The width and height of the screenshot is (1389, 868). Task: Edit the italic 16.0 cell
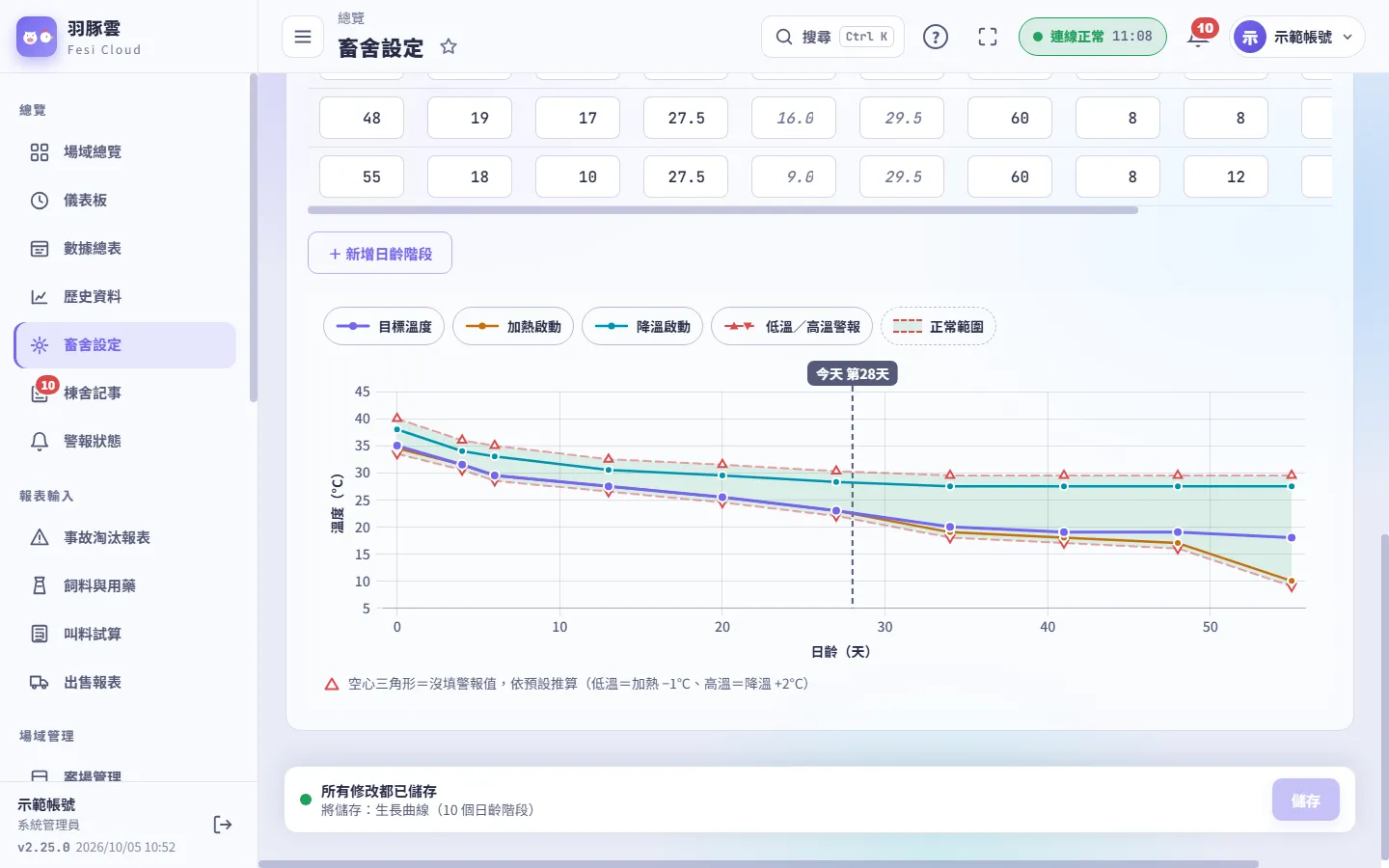point(794,118)
